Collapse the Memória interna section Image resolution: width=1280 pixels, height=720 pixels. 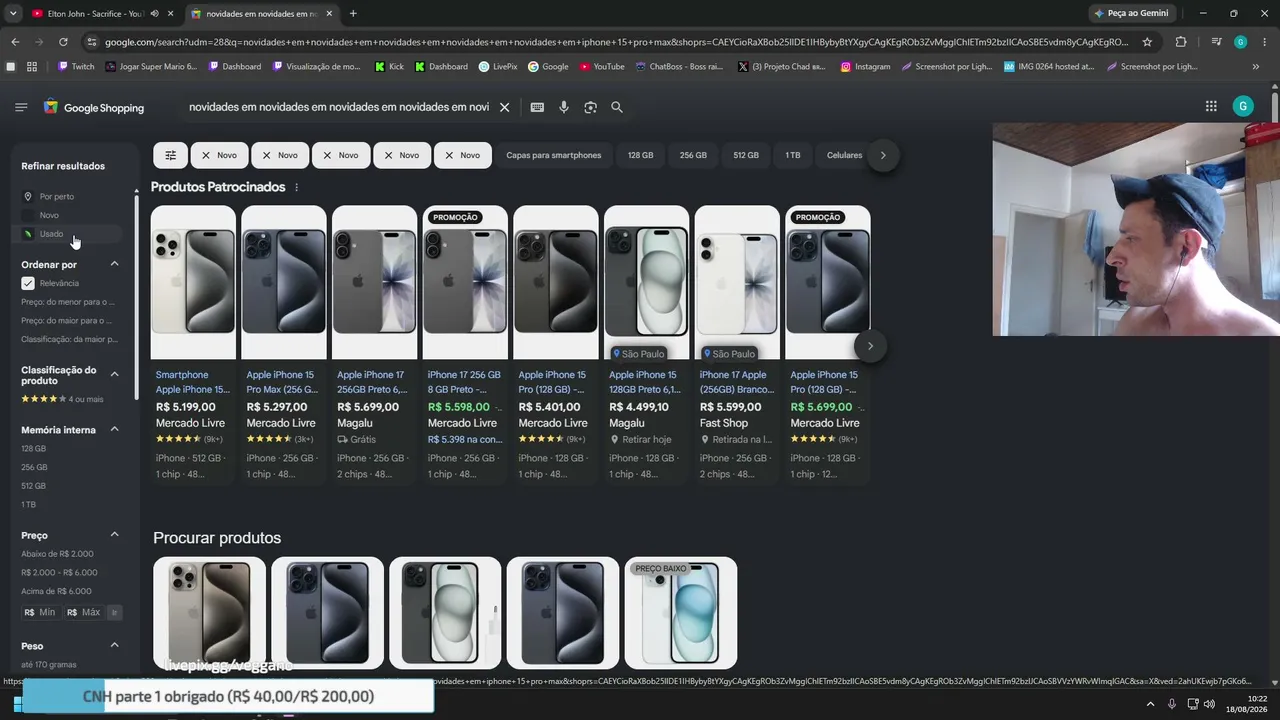(x=114, y=429)
